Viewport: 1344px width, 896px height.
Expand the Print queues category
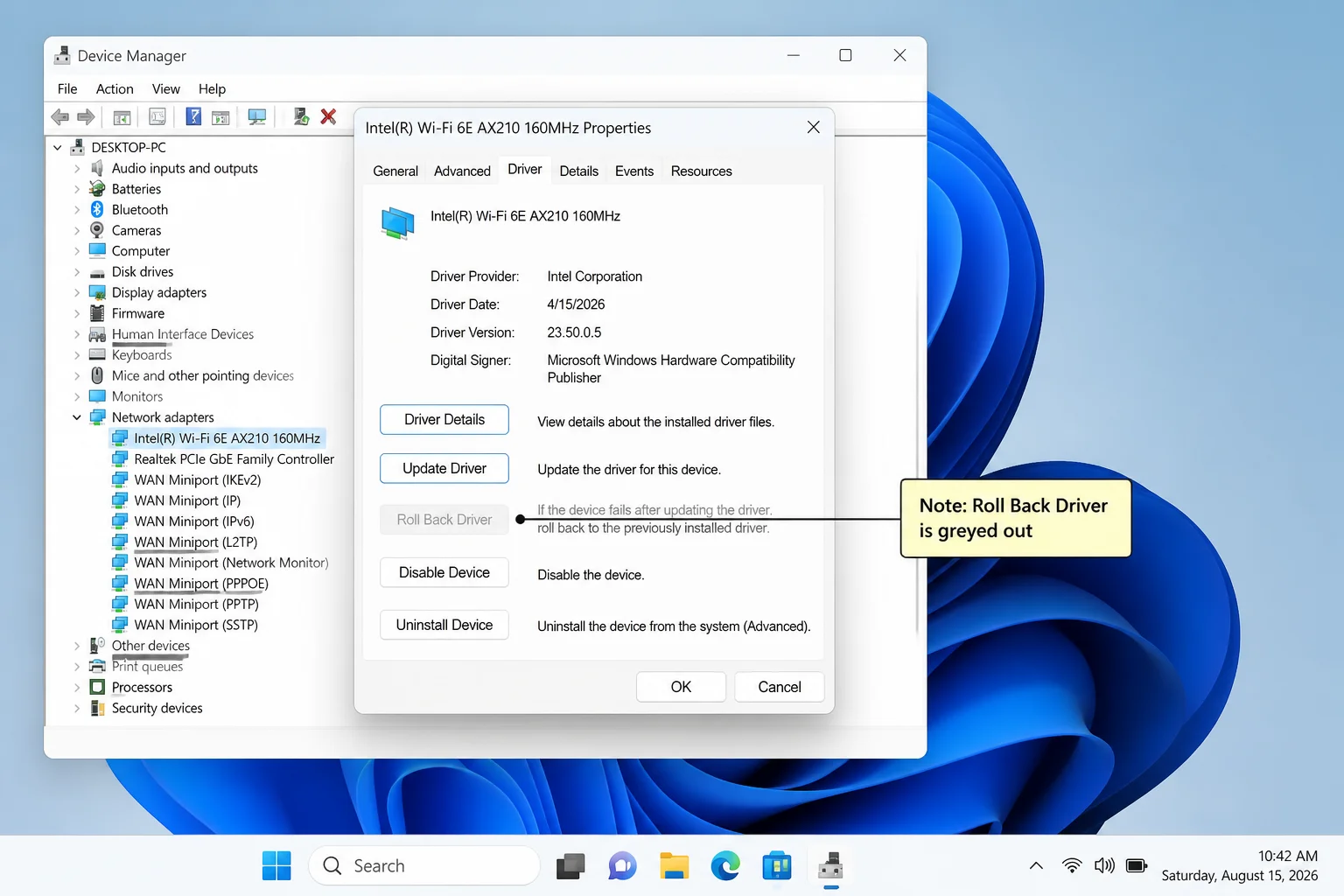tap(77, 667)
